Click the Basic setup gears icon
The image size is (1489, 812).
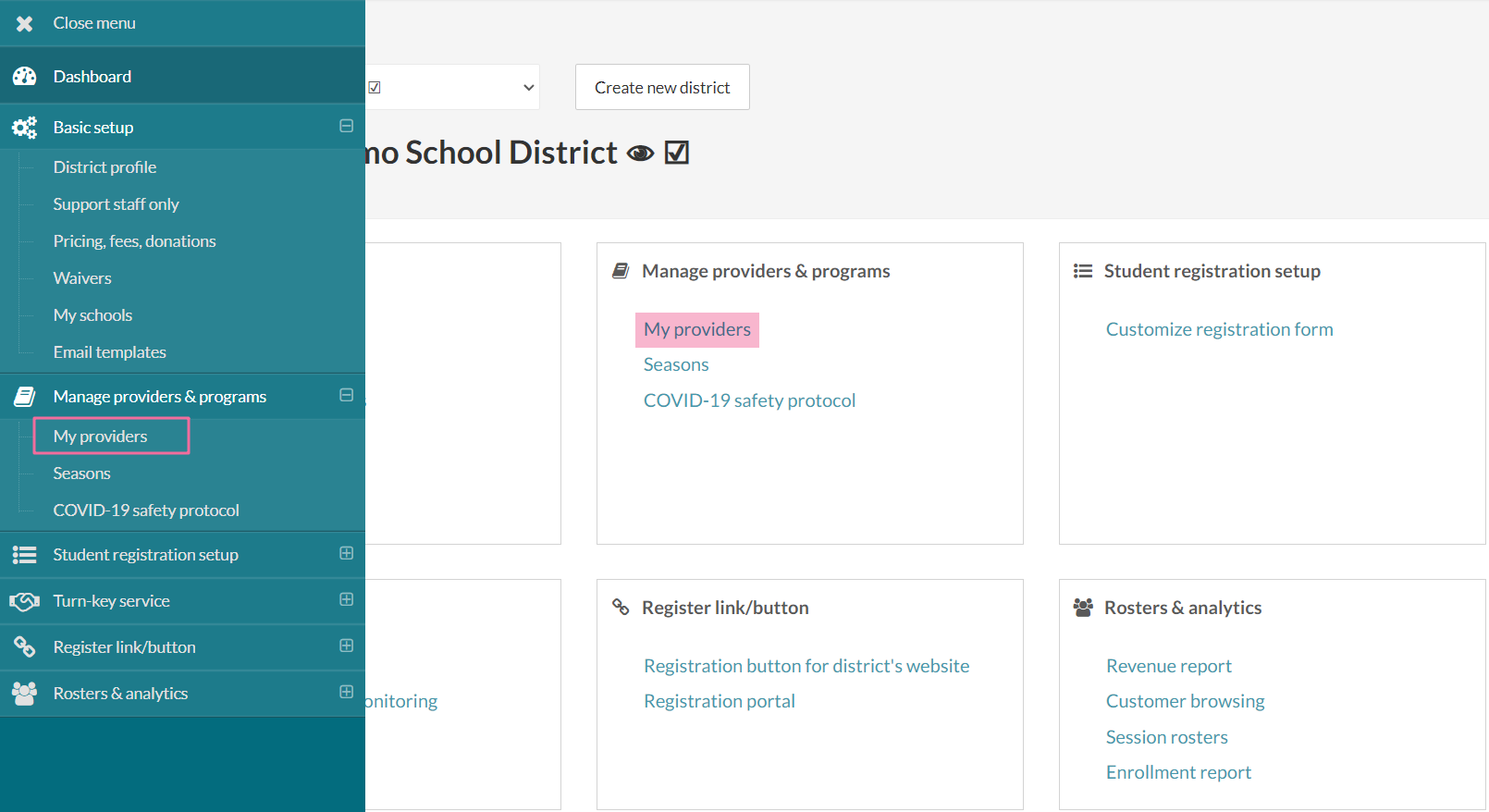25,128
